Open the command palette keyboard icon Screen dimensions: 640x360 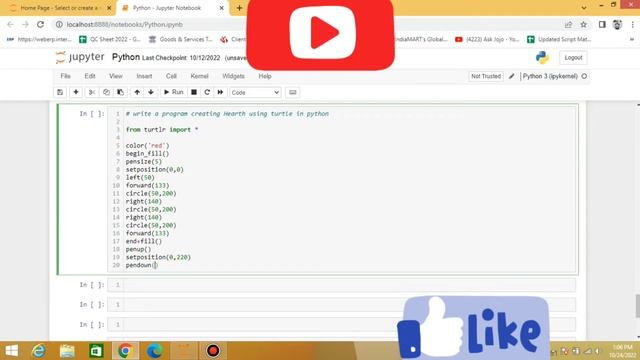(x=293, y=92)
